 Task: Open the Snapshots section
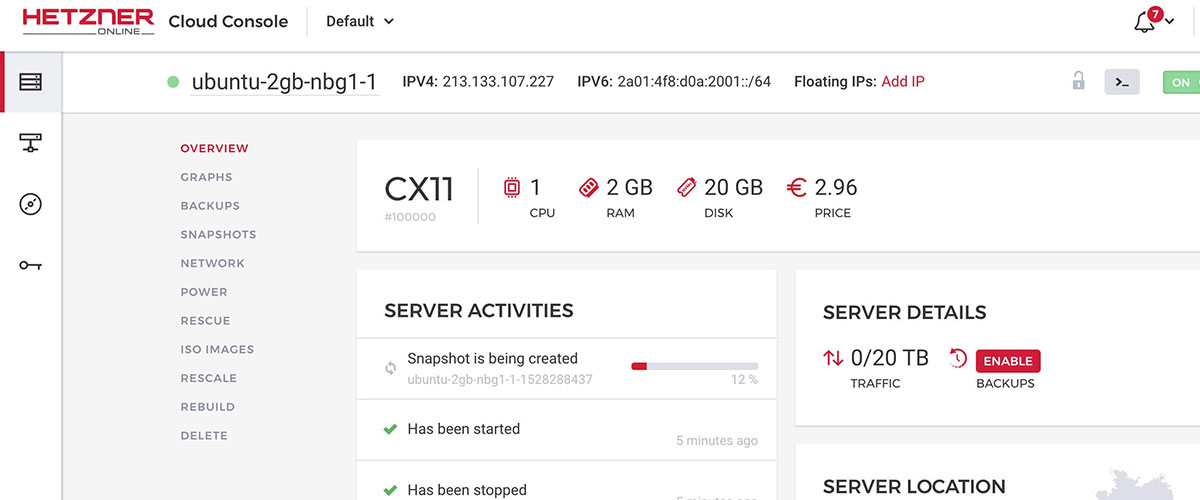[218, 234]
